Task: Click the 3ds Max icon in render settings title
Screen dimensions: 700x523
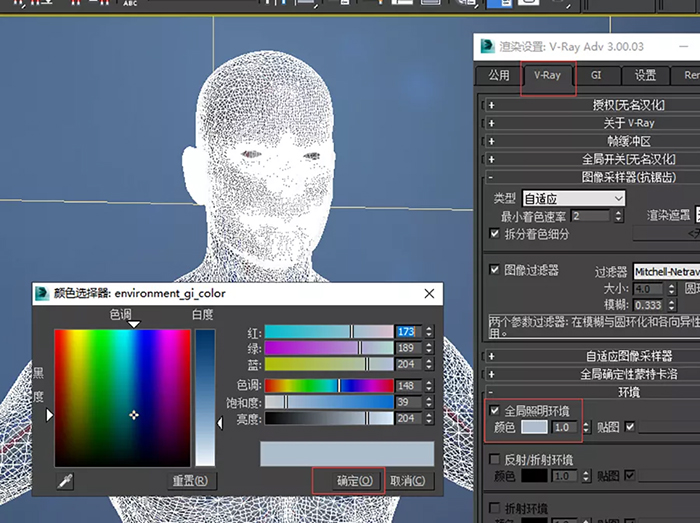Action: tap(488, 46)
